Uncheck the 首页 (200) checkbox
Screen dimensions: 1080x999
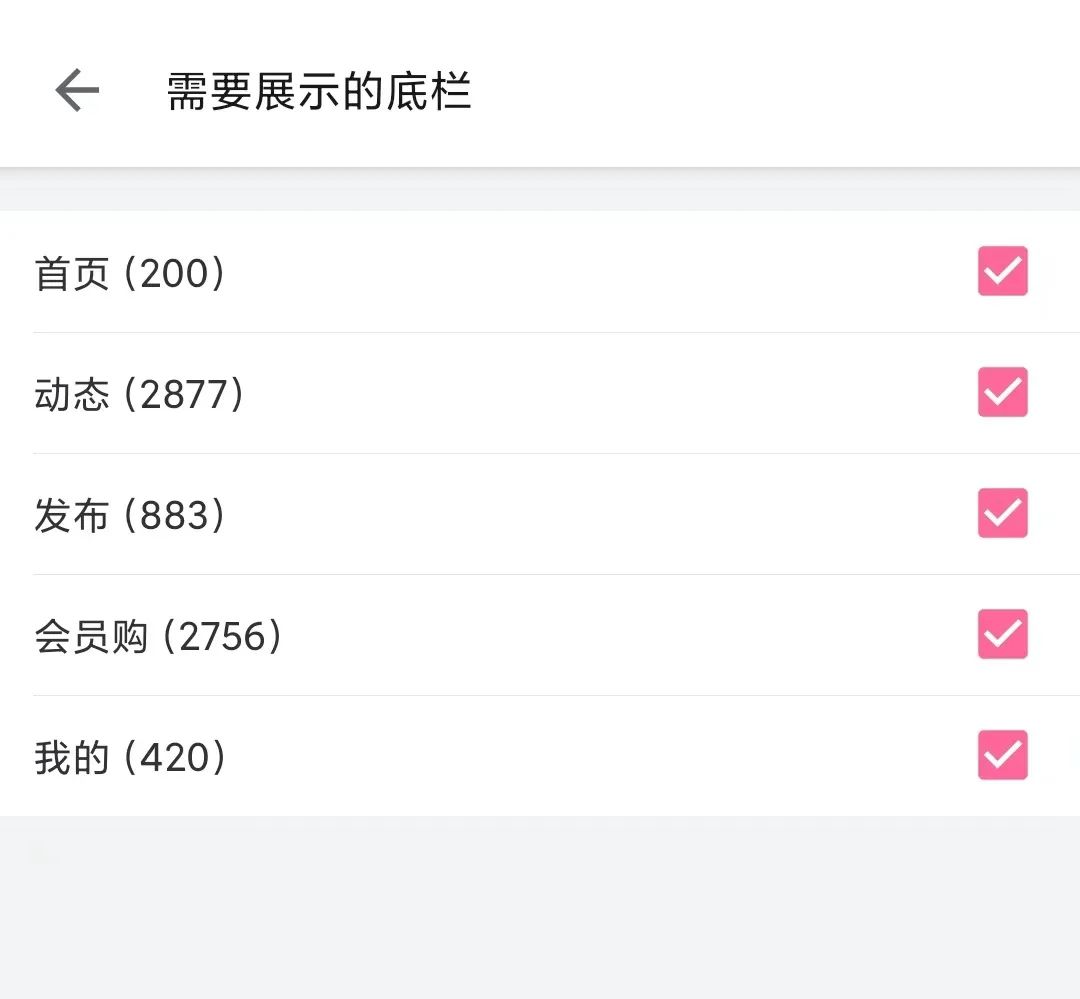pyautogui.click(x=1002, y=271)
